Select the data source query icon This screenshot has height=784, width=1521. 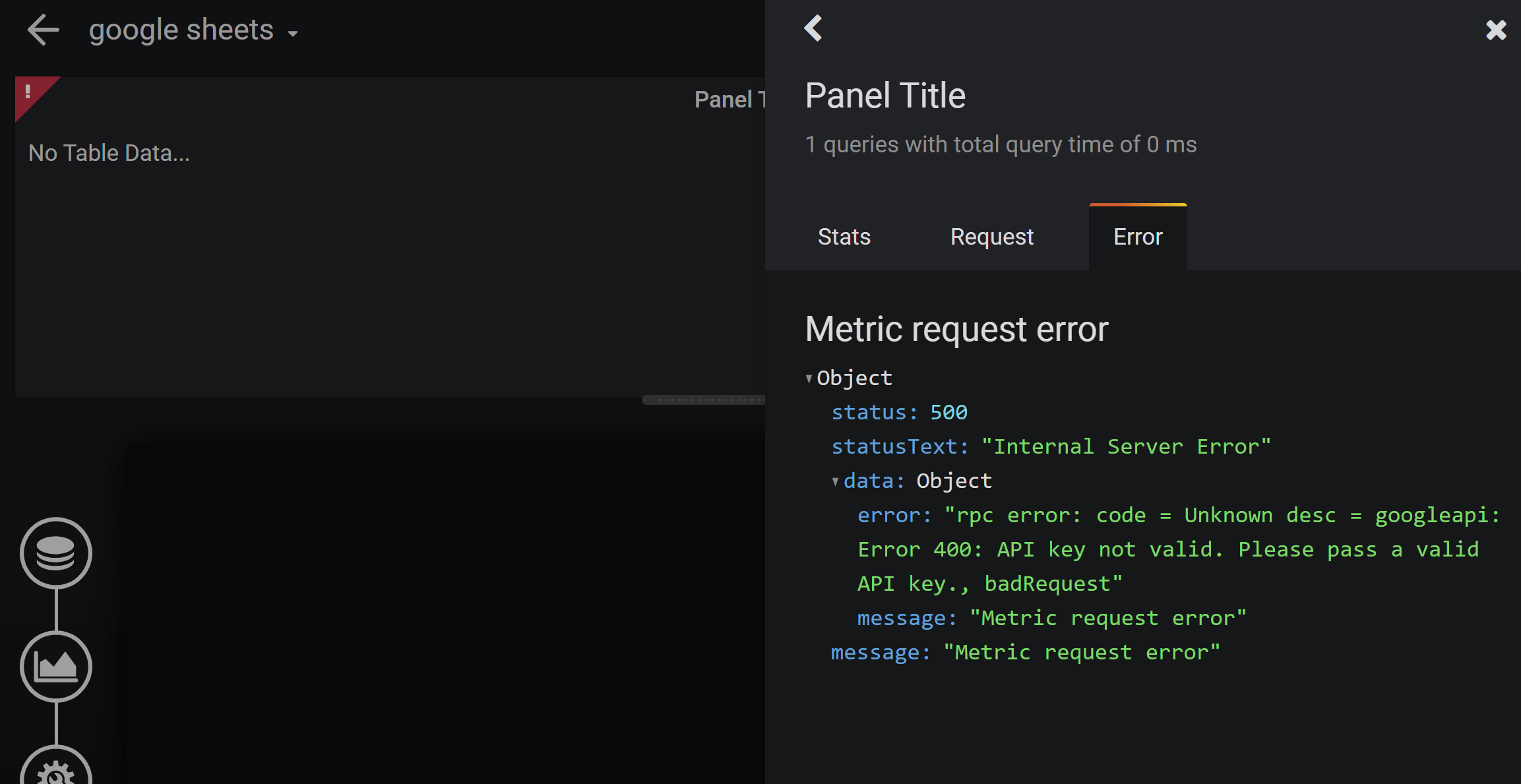(x=56, y=554)
